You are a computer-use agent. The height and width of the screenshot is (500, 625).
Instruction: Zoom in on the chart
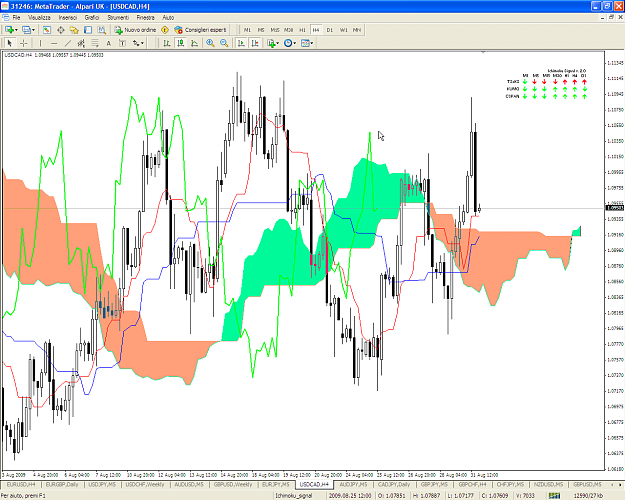[210, 43]
